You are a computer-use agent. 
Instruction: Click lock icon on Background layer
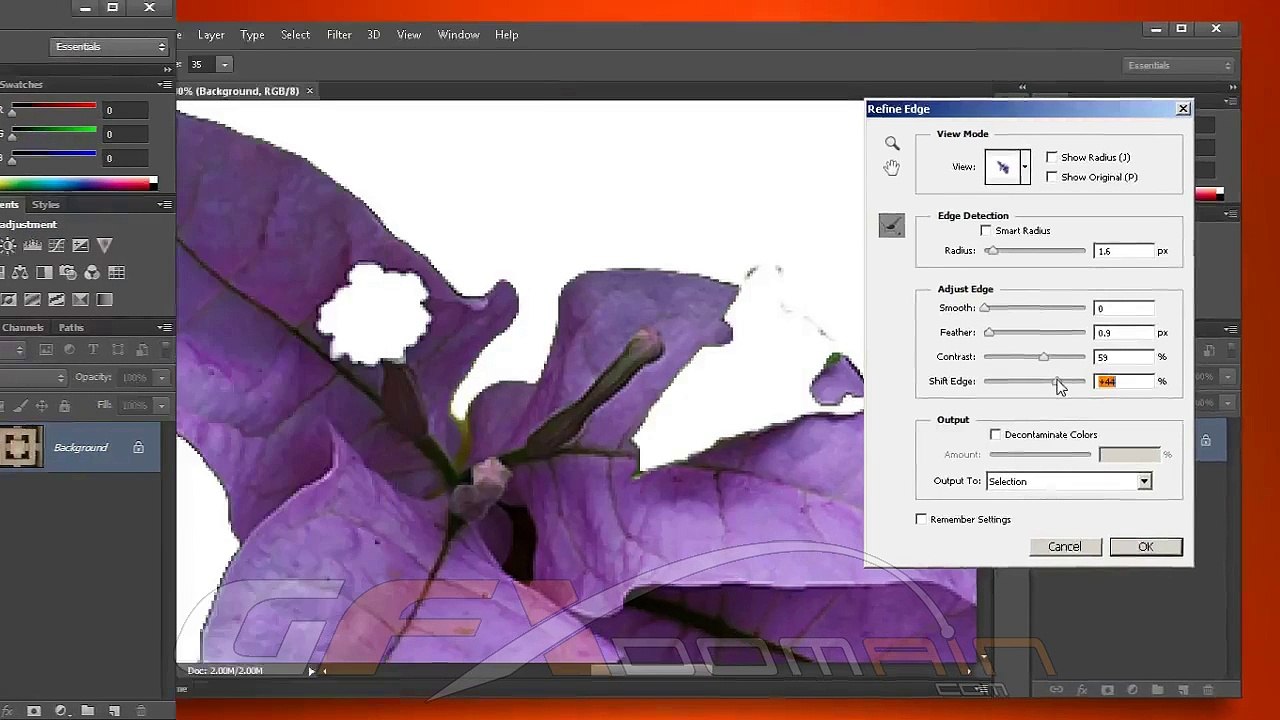point(138,448)
